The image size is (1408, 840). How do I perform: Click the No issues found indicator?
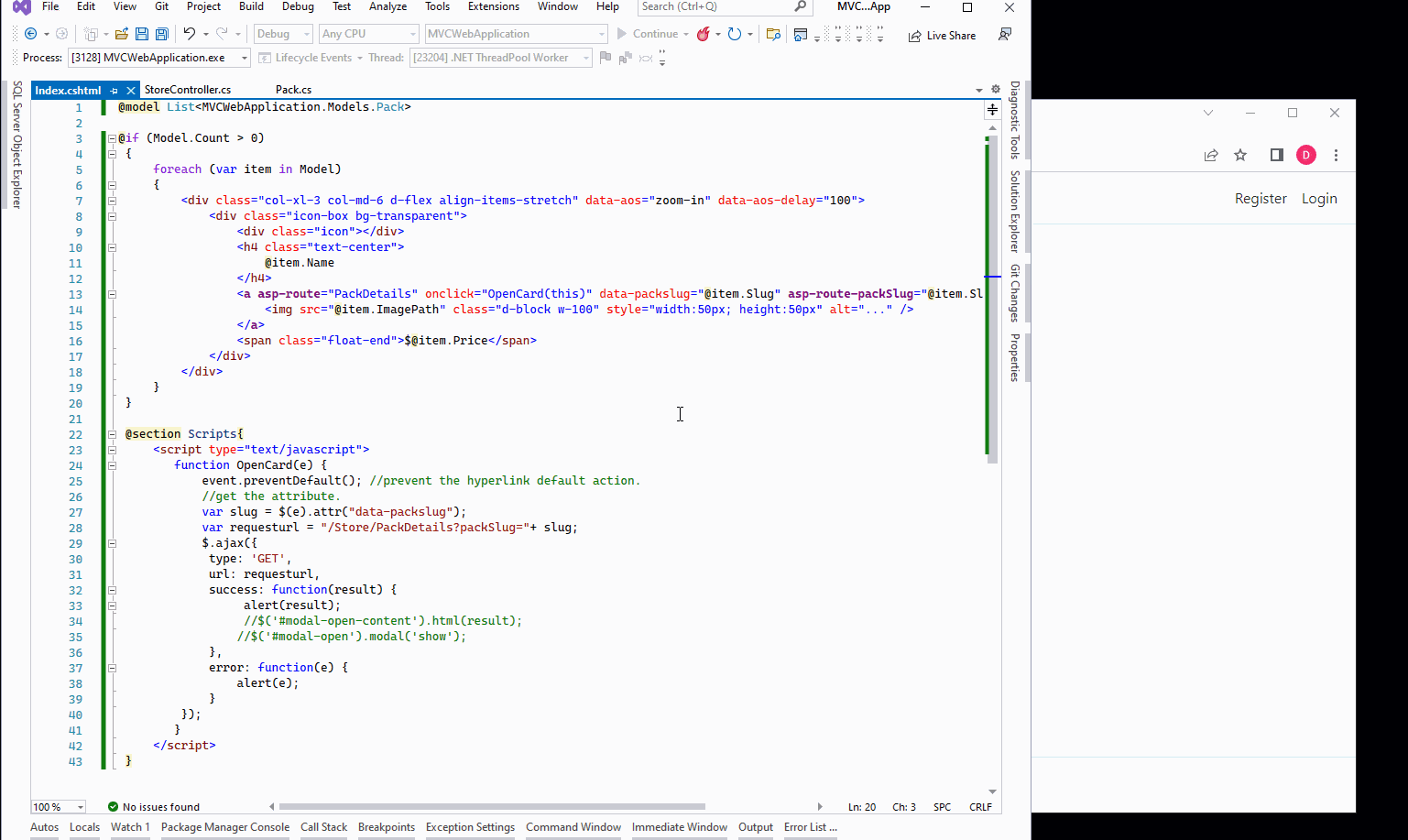click(x=153, y=807)
